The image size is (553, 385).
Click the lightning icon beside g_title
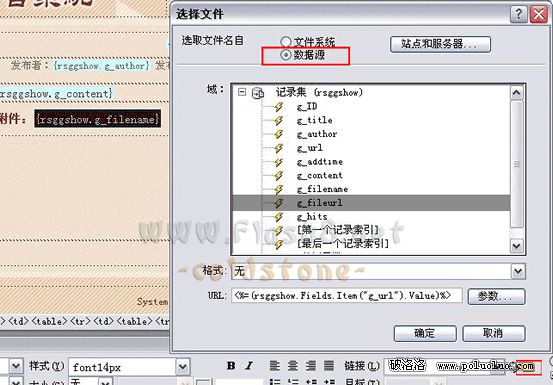[279, 121]
